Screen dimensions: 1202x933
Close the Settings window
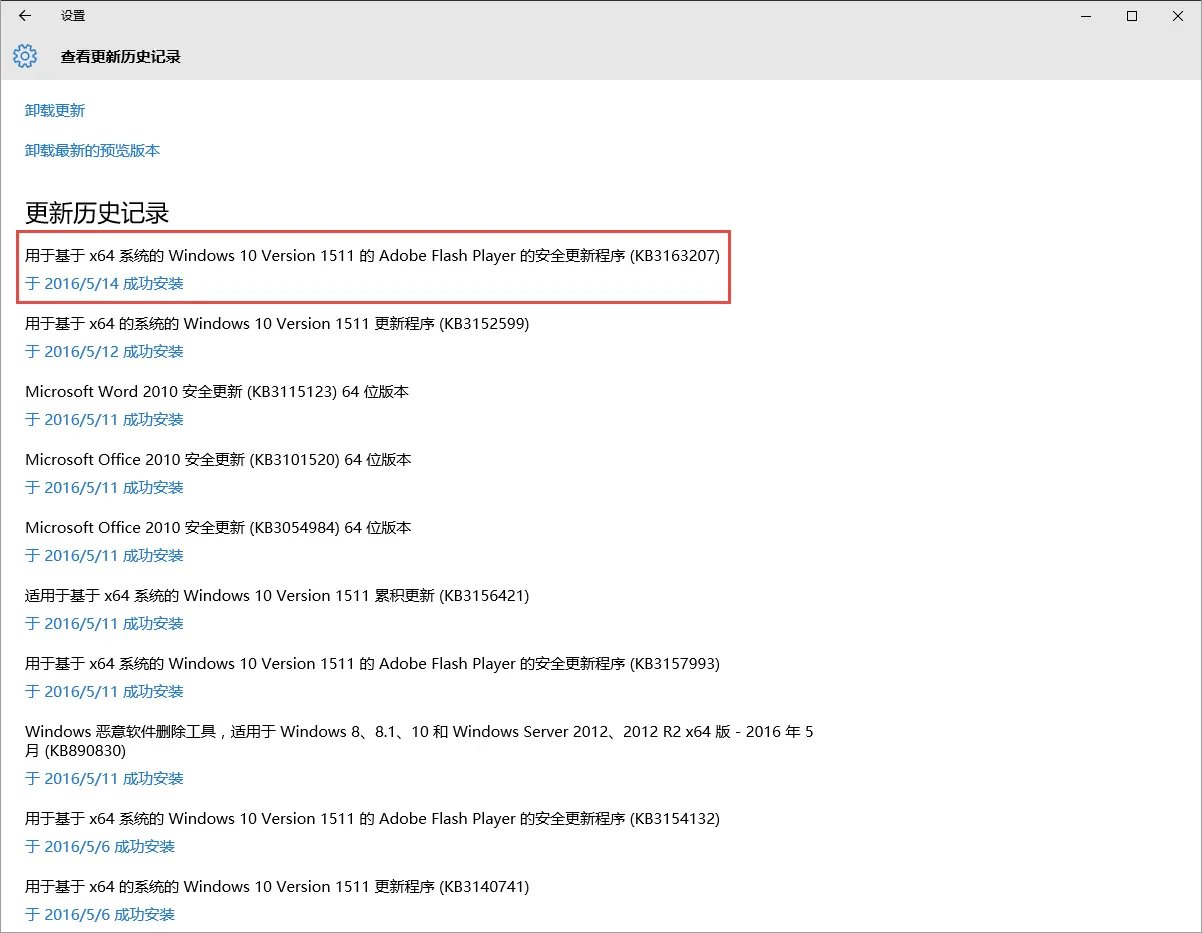(1178, 16)
